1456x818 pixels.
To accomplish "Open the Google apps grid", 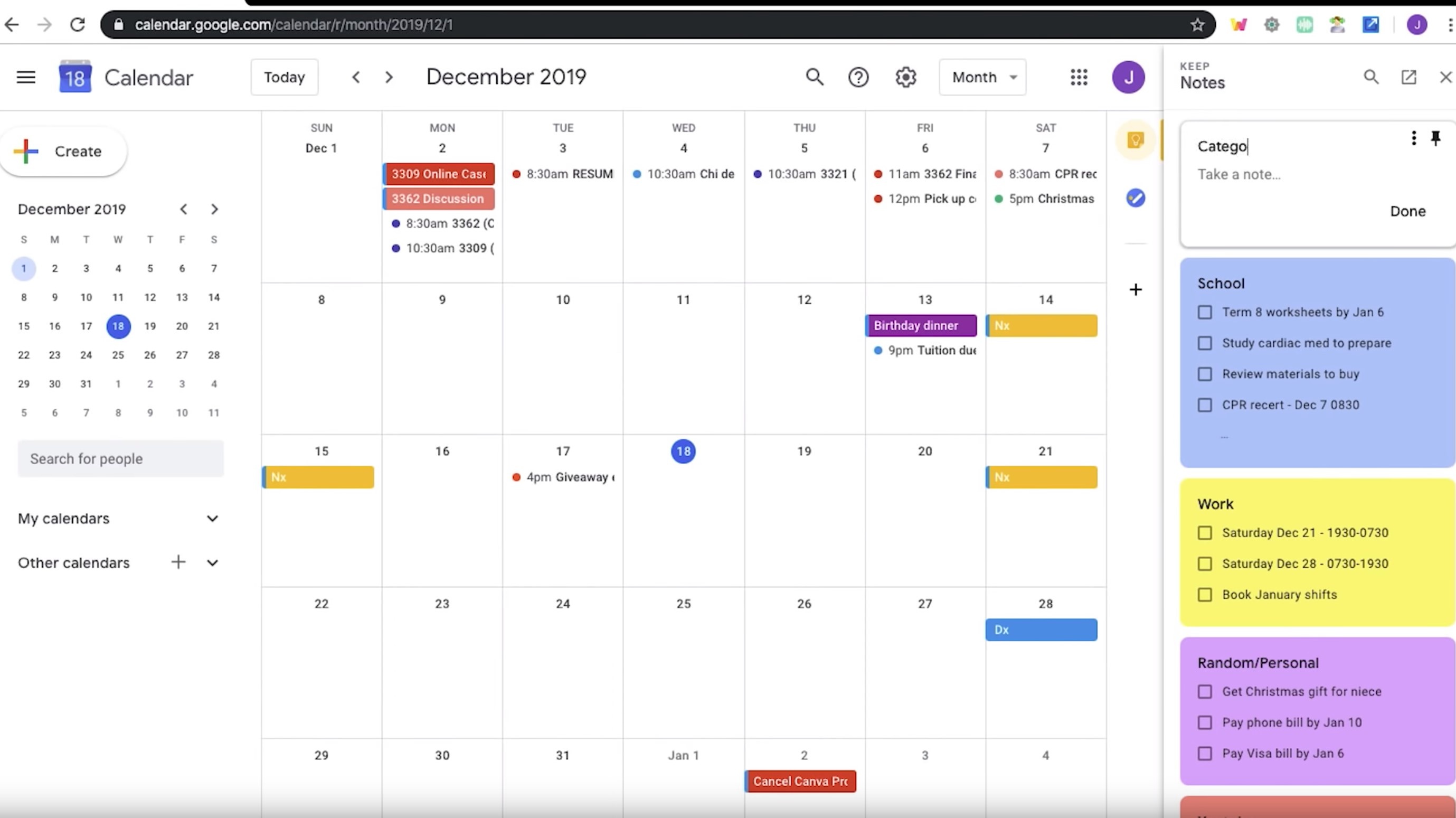I will click(1079, 77).
